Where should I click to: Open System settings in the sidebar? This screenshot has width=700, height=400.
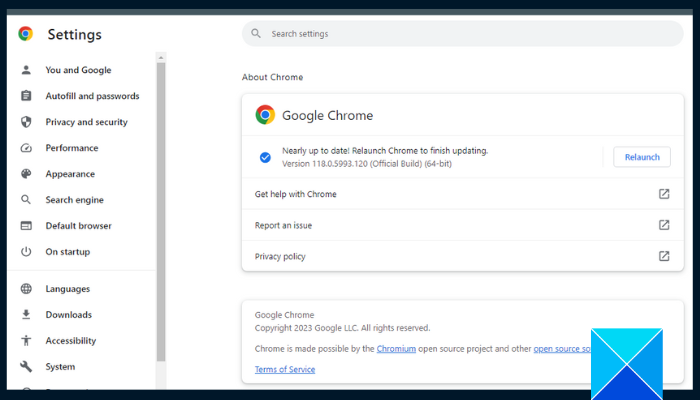[x=60, y=367]
